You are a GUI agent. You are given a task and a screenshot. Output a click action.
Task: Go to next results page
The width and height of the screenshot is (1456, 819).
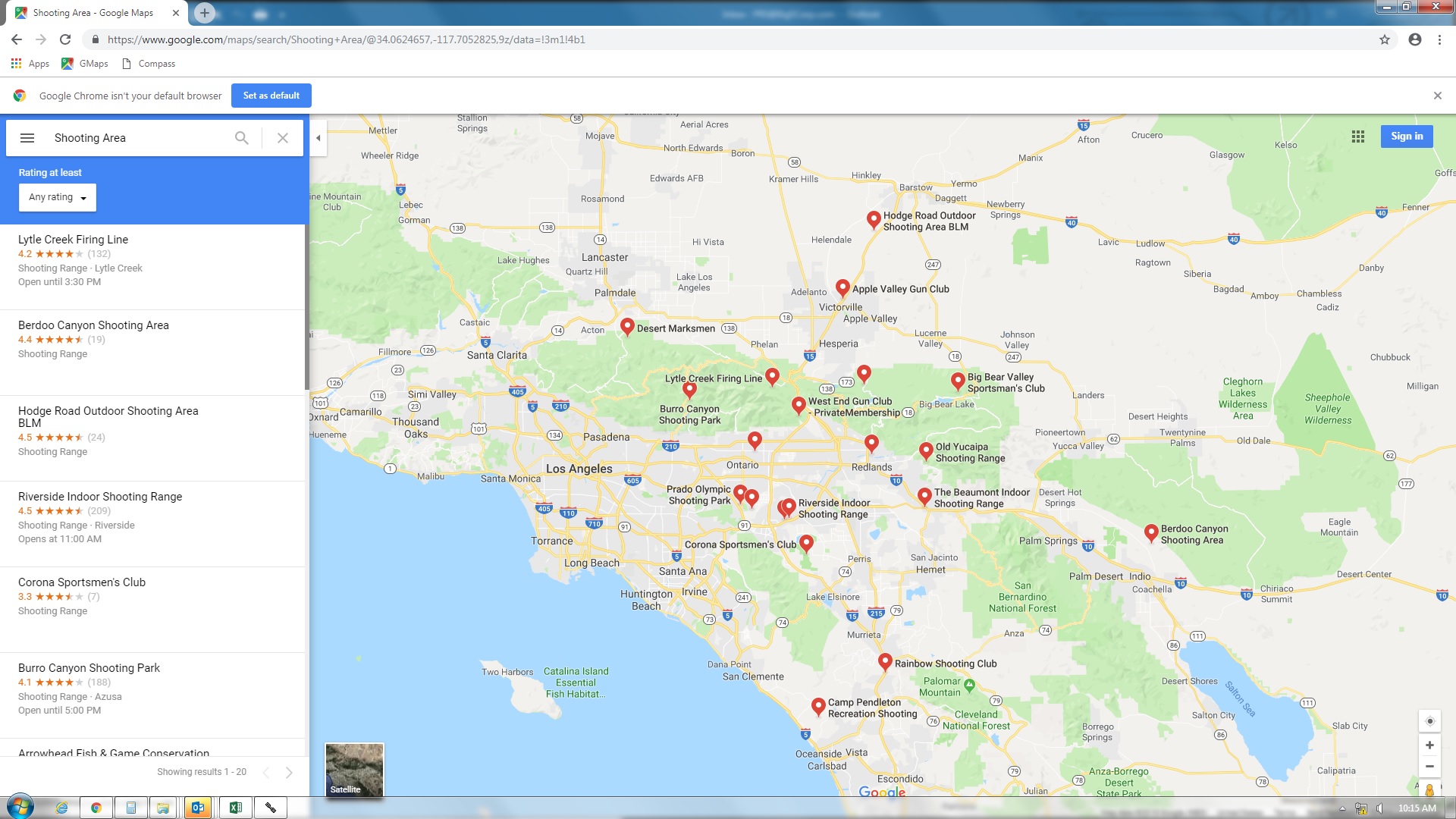coord(289,772)
